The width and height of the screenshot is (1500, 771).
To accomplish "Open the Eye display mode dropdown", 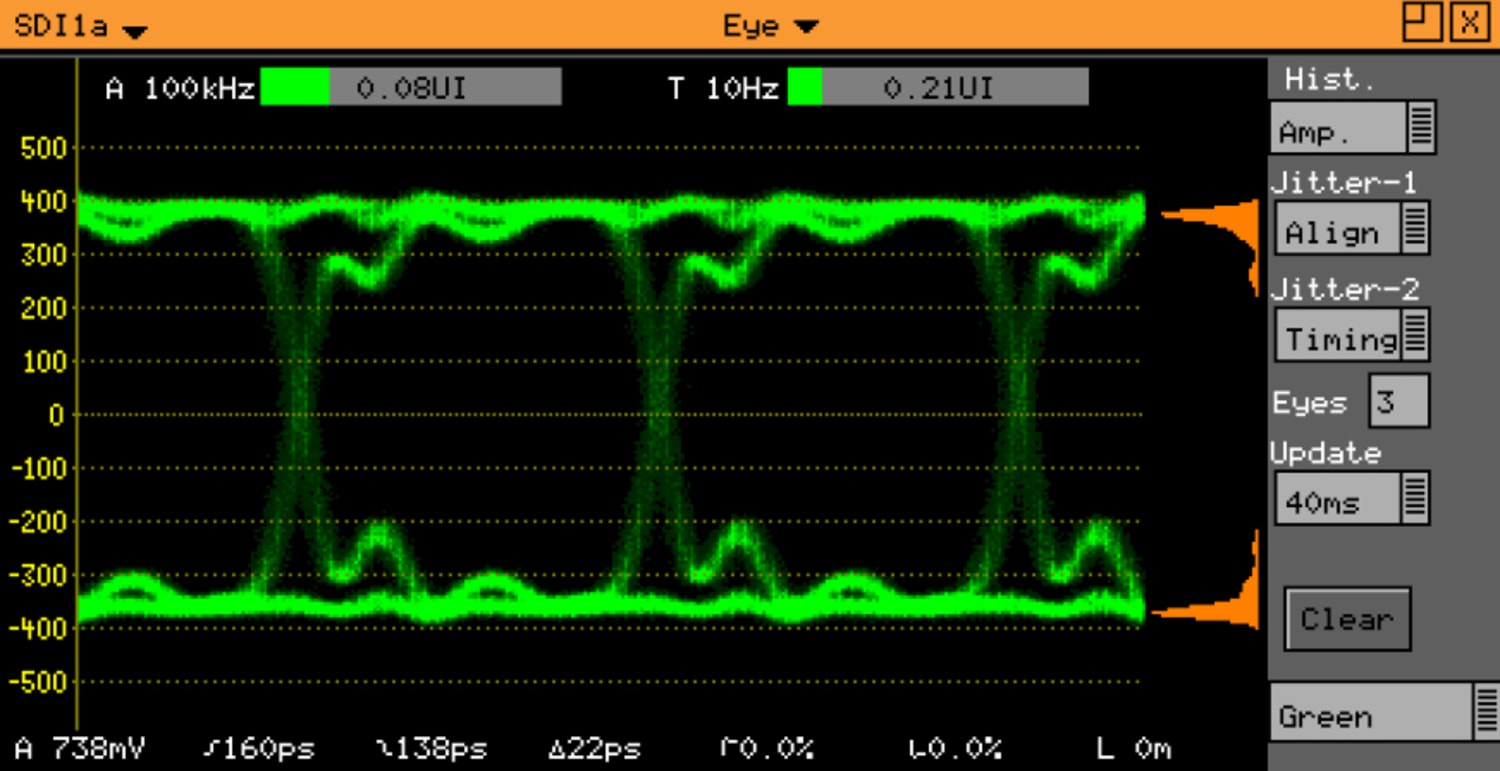I will click(x=770, y=25).
